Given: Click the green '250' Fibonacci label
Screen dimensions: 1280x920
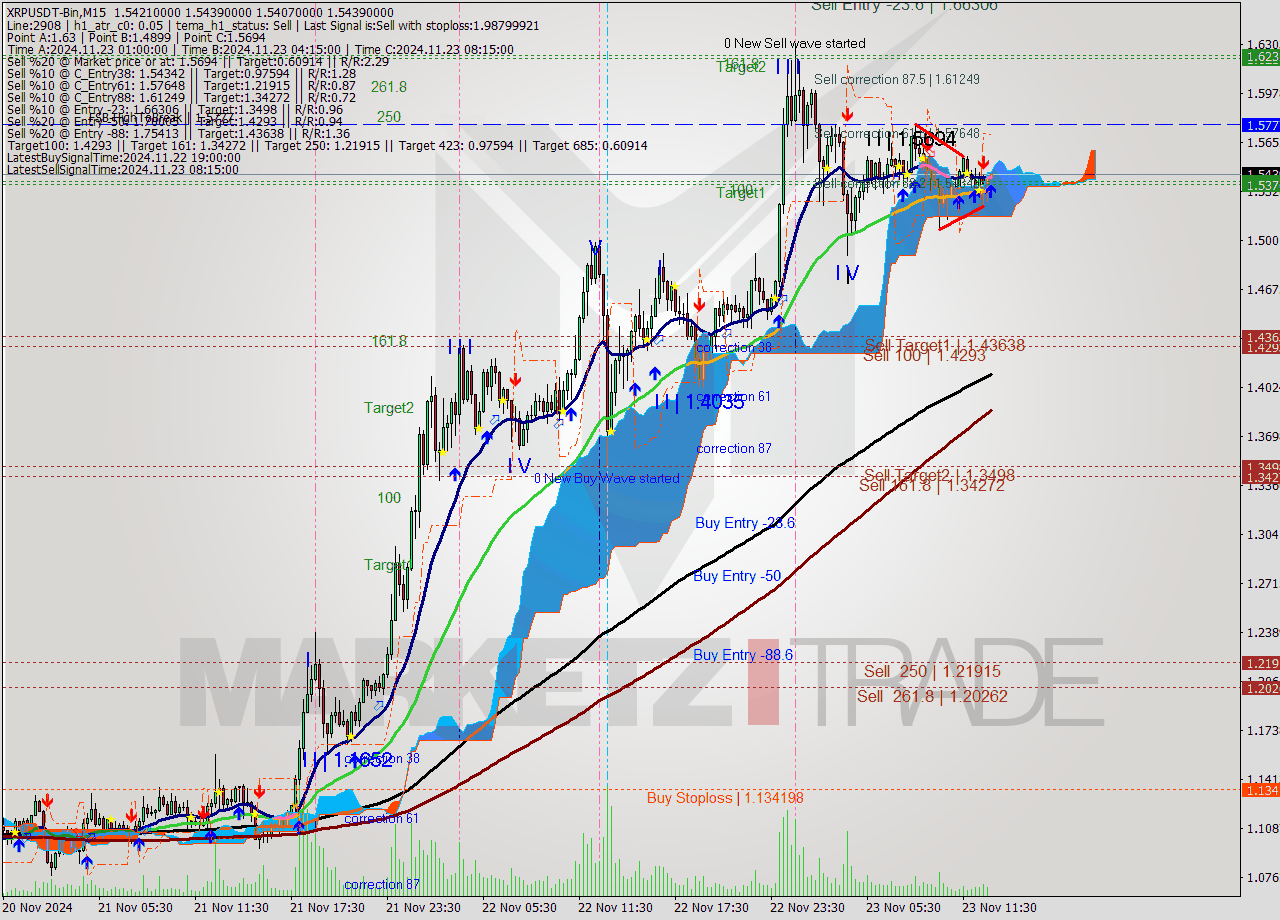Looking at the screenshot, I should click(389, 117).
